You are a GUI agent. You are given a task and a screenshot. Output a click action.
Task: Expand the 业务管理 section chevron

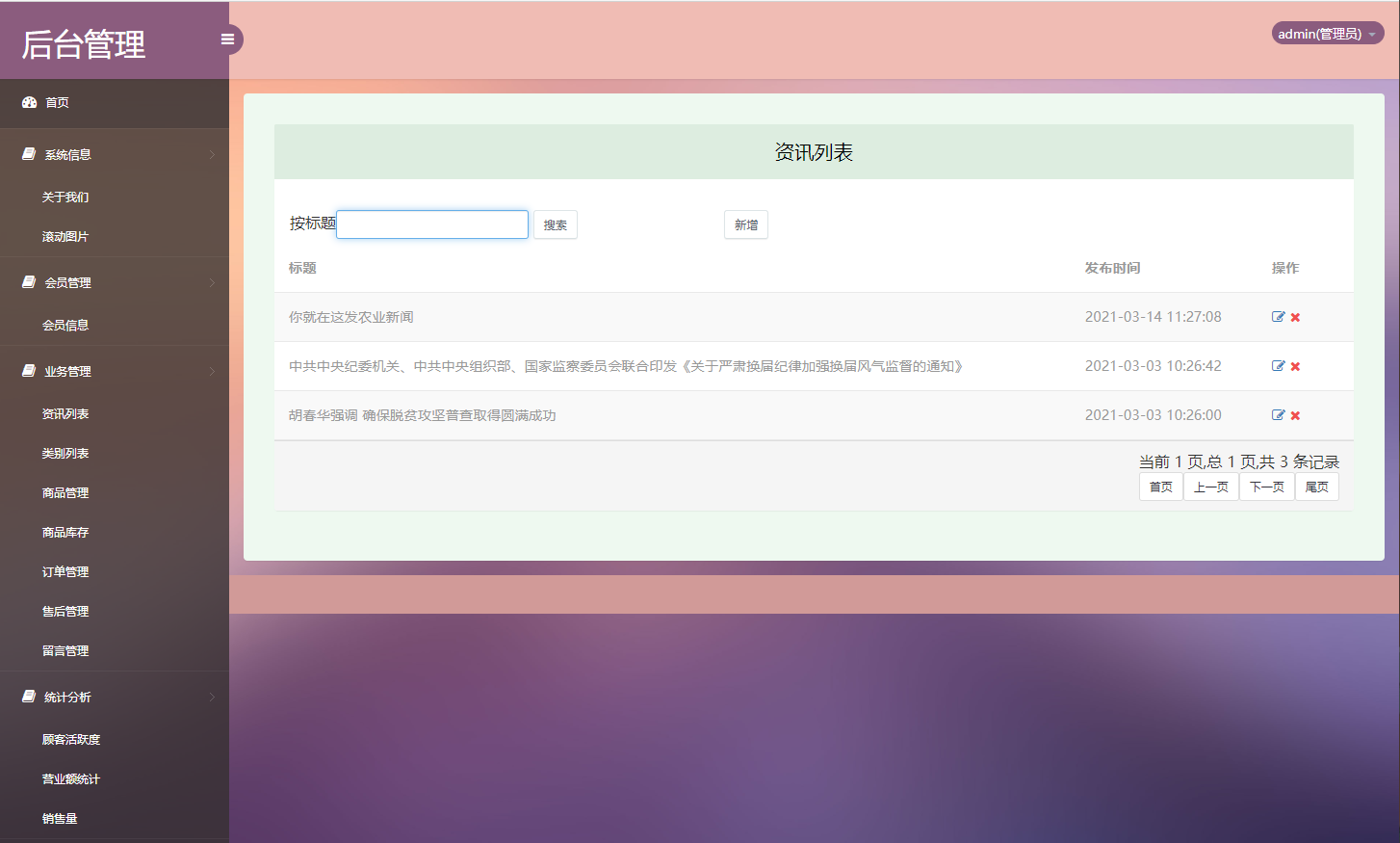[214, 371]
